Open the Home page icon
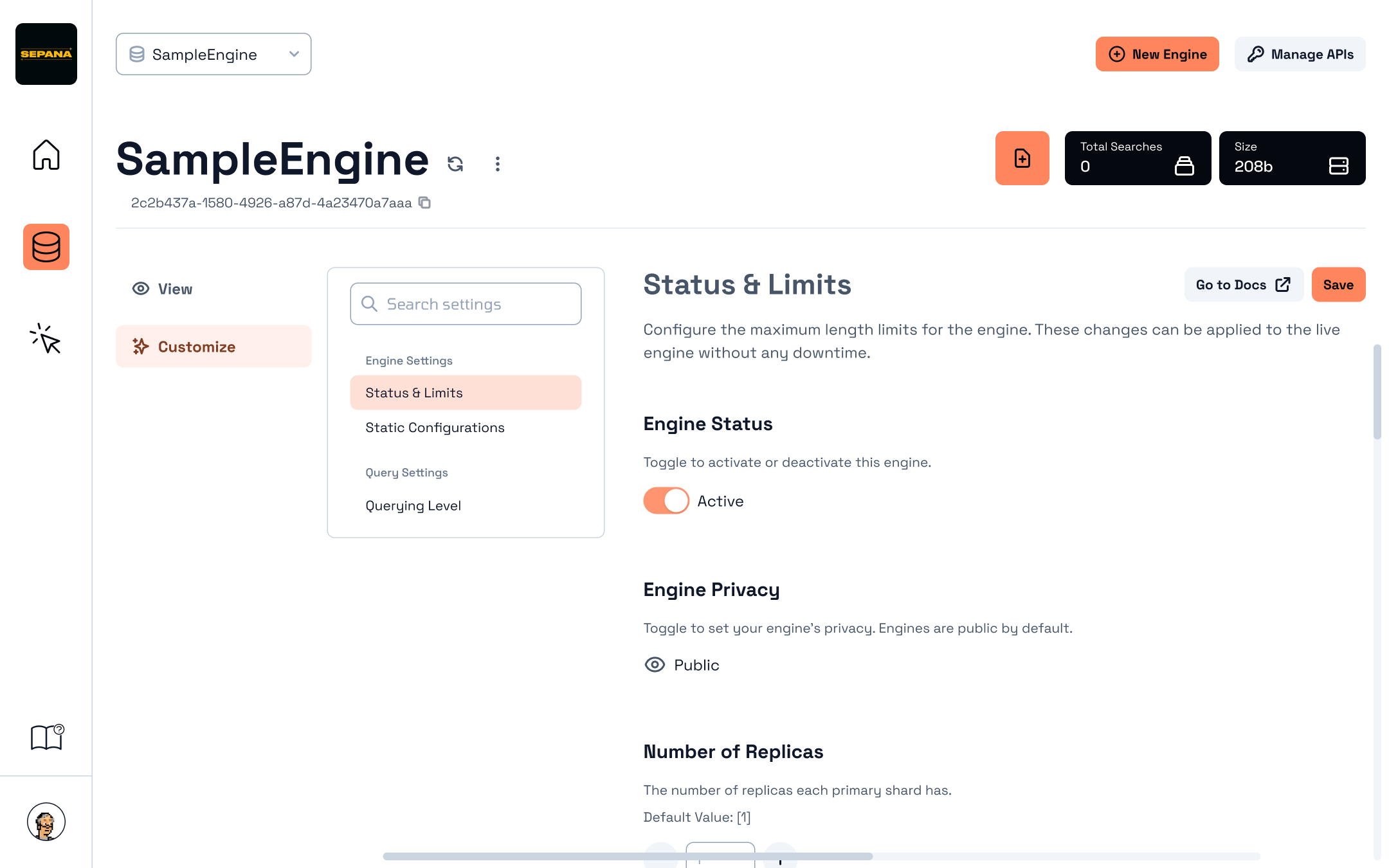 click(46, 155)
